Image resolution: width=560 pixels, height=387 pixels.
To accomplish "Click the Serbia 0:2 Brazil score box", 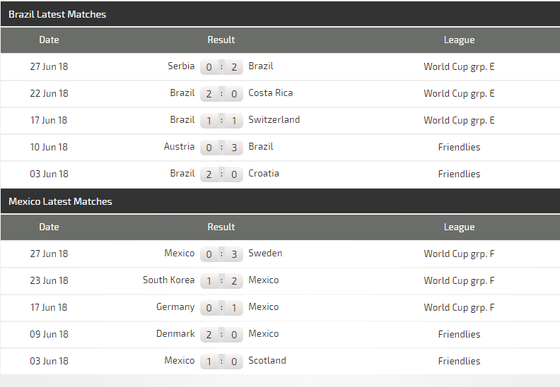I will click(x=221, y=67).
